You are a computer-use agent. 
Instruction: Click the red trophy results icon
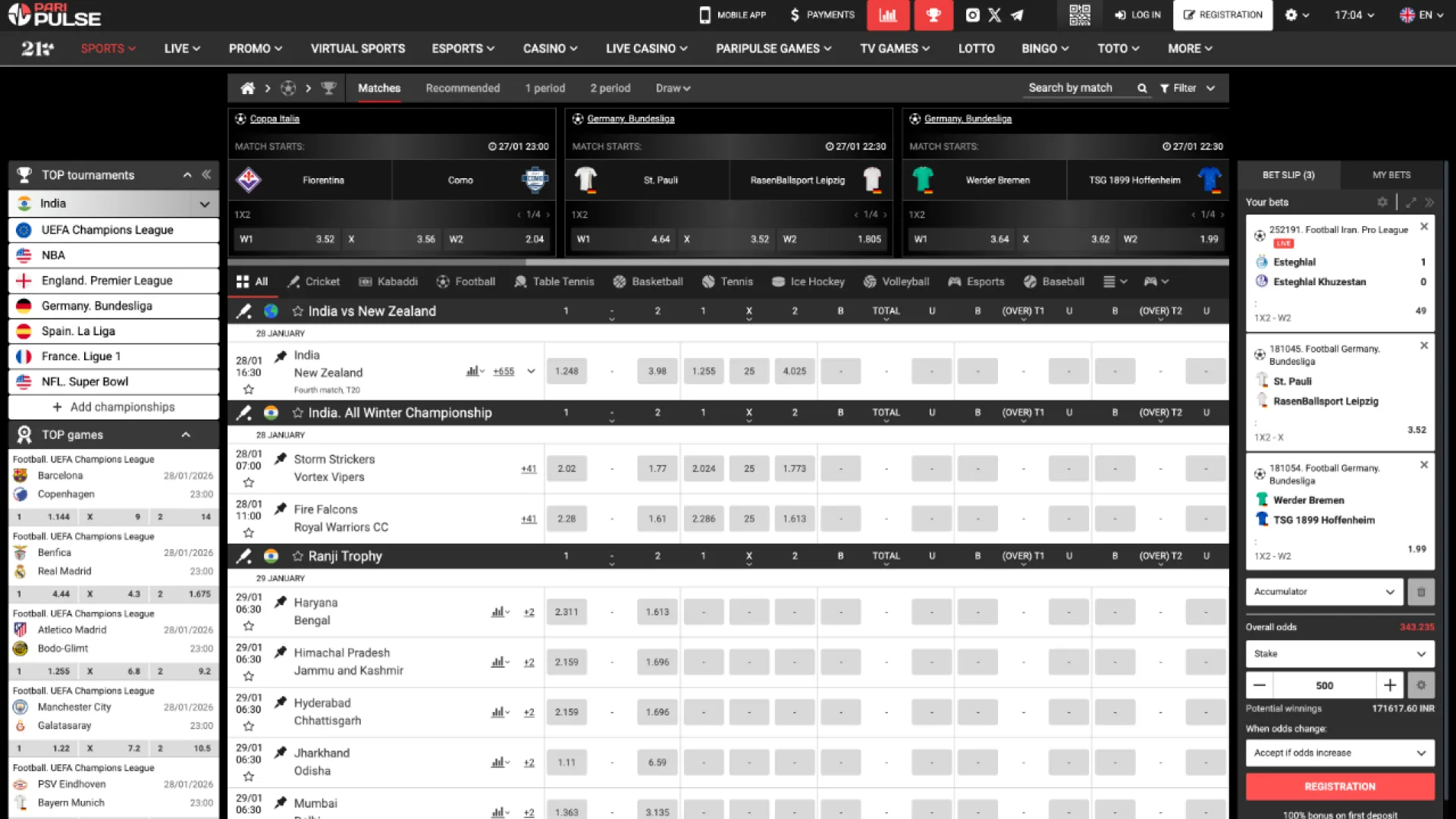click(x=934, y=15)
